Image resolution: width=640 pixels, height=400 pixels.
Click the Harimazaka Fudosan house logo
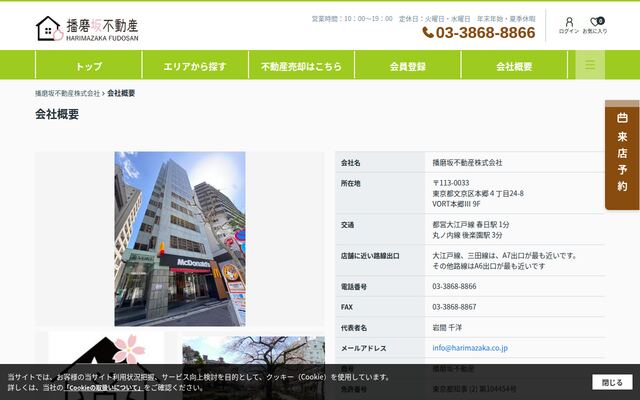[87, 29]
